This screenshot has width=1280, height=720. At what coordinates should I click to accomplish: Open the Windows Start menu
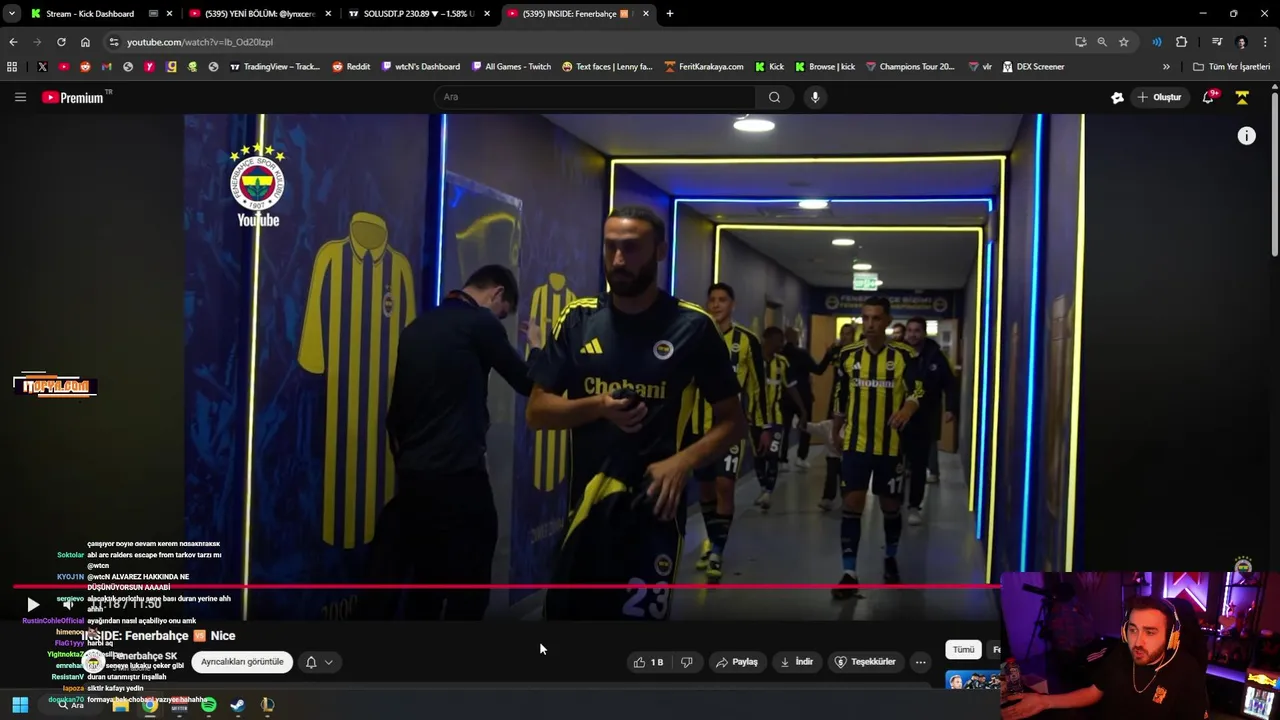20,705
